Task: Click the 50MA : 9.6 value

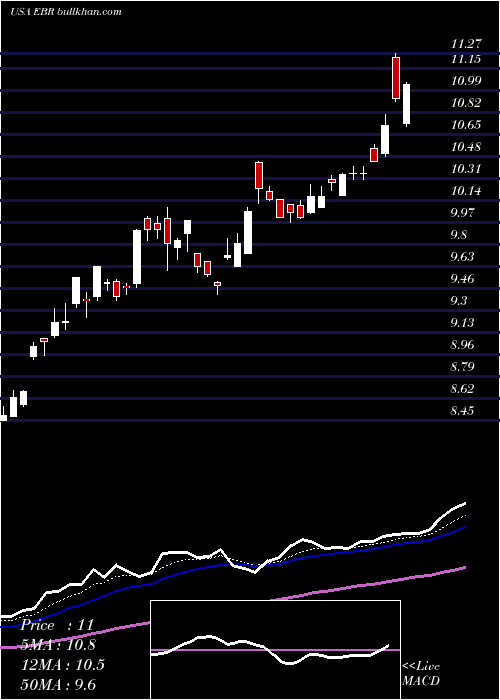Action: 58,684
